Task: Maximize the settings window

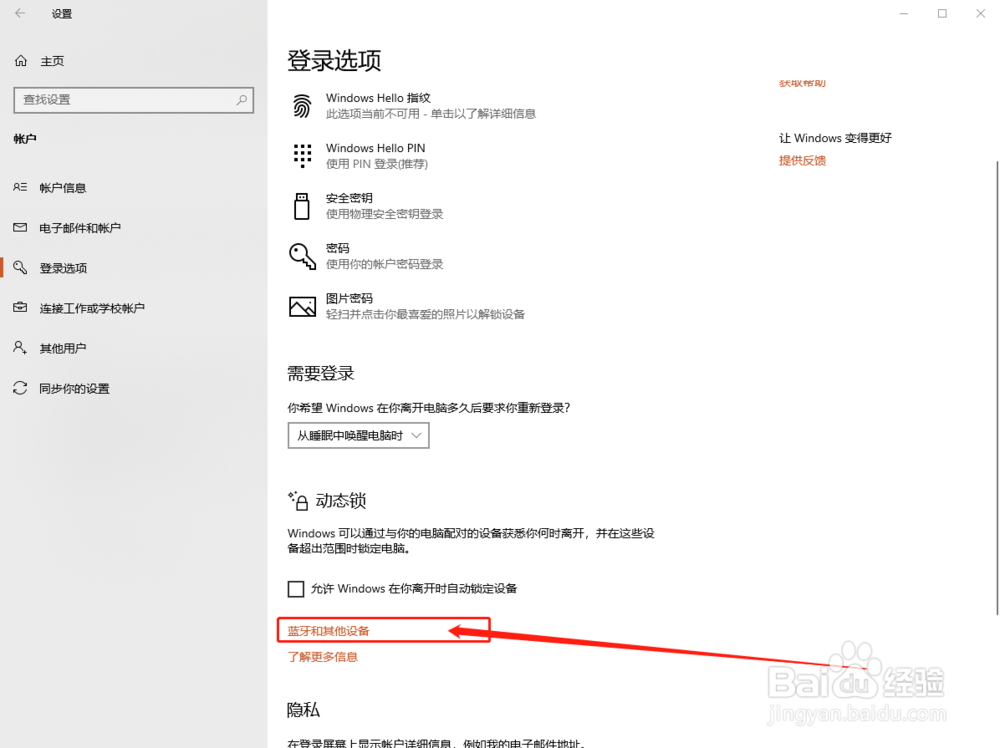Action: point(942,13)
